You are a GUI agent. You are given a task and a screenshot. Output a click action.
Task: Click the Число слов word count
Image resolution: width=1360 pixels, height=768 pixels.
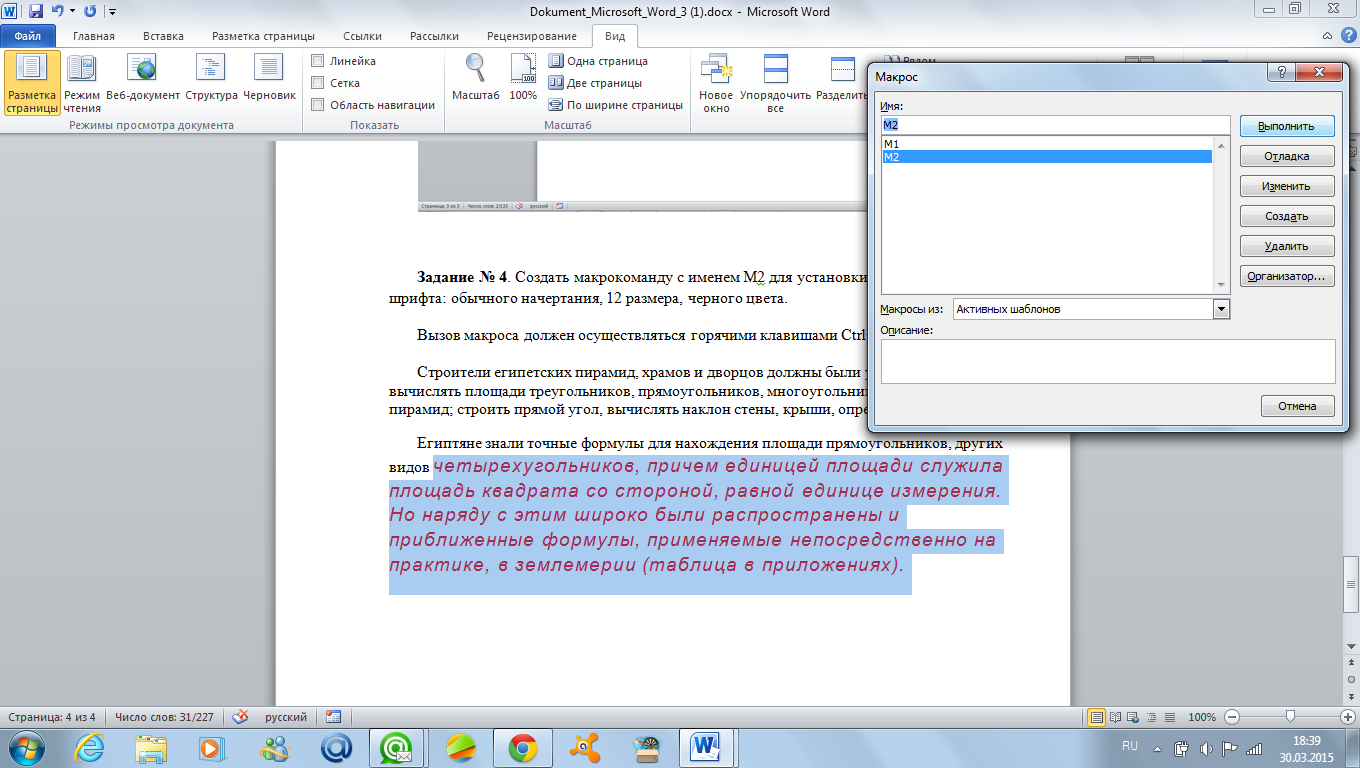pos(163,717)
